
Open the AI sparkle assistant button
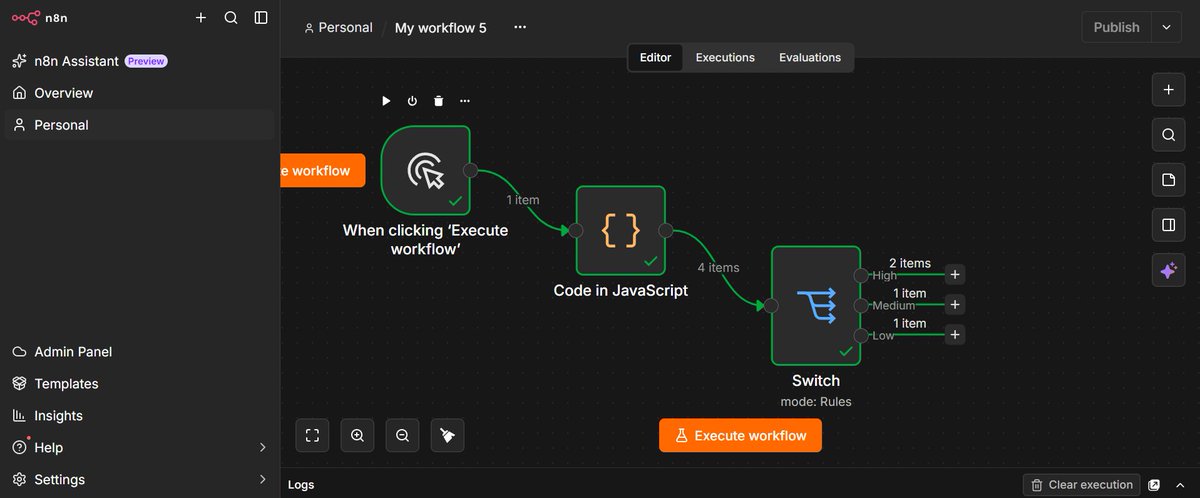[x=1168, y=270]
